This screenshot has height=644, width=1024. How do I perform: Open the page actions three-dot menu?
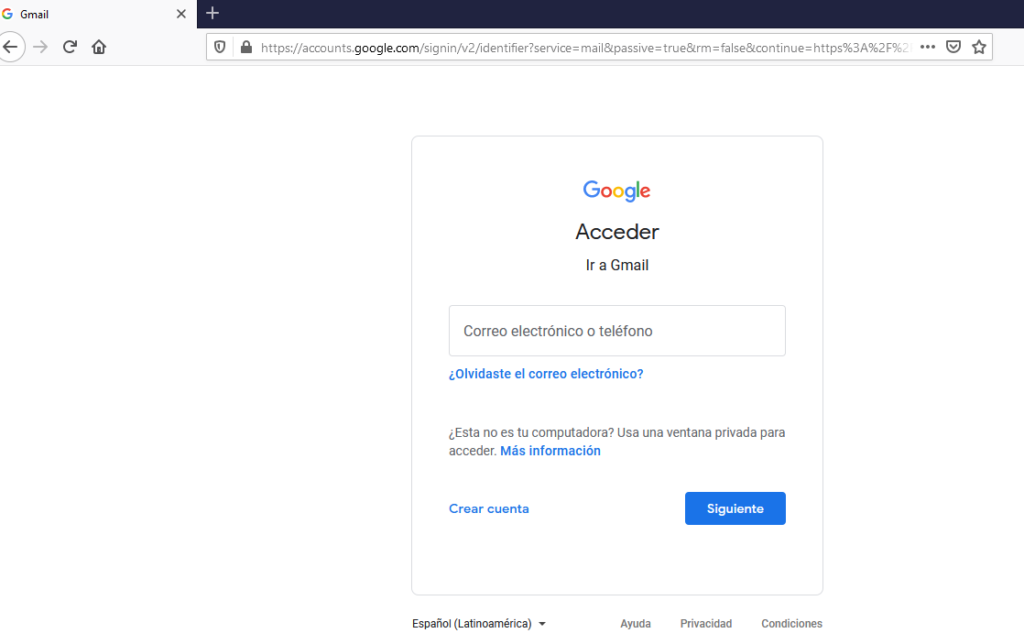click(x=926, y=46)
